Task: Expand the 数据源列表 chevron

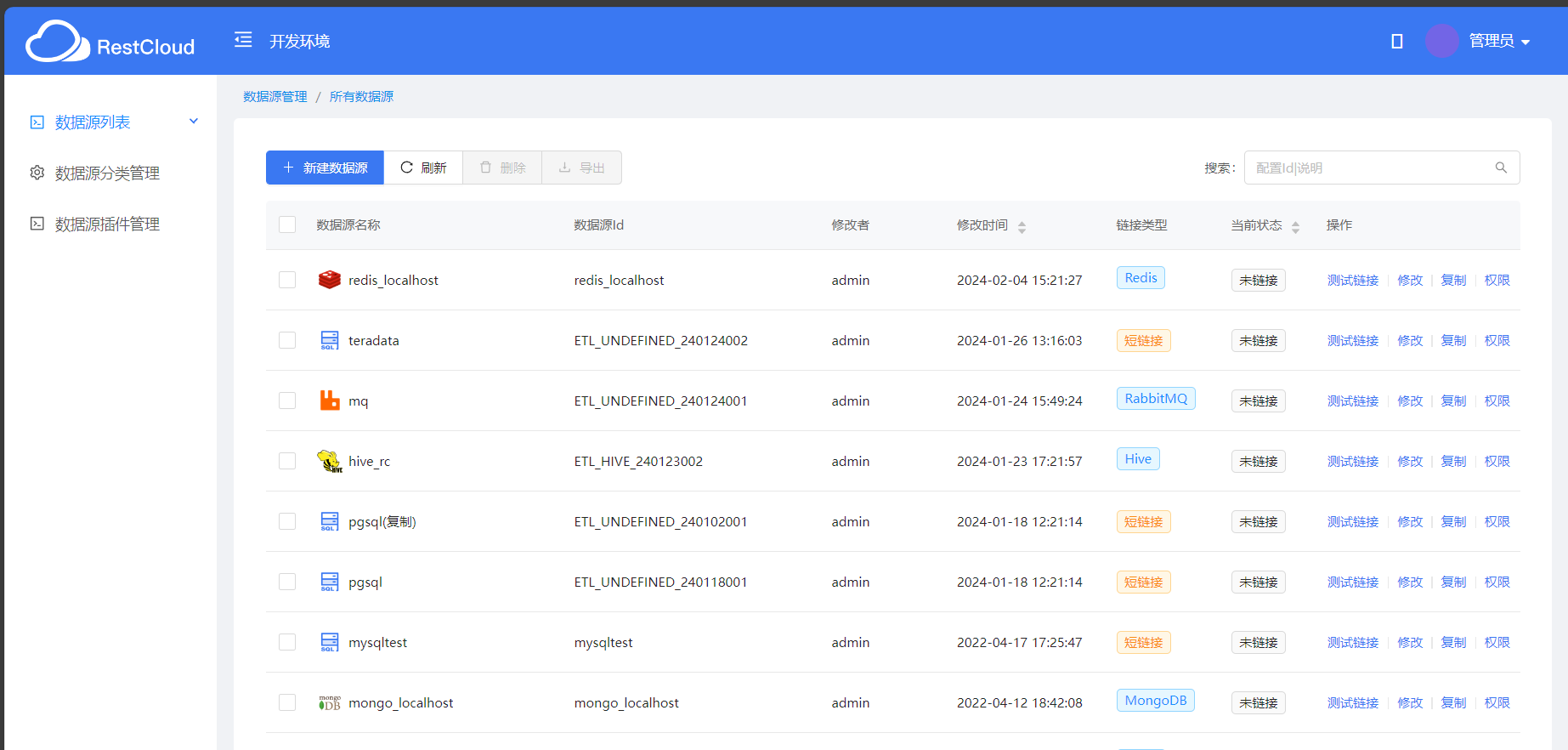Action: click(194, 122)
